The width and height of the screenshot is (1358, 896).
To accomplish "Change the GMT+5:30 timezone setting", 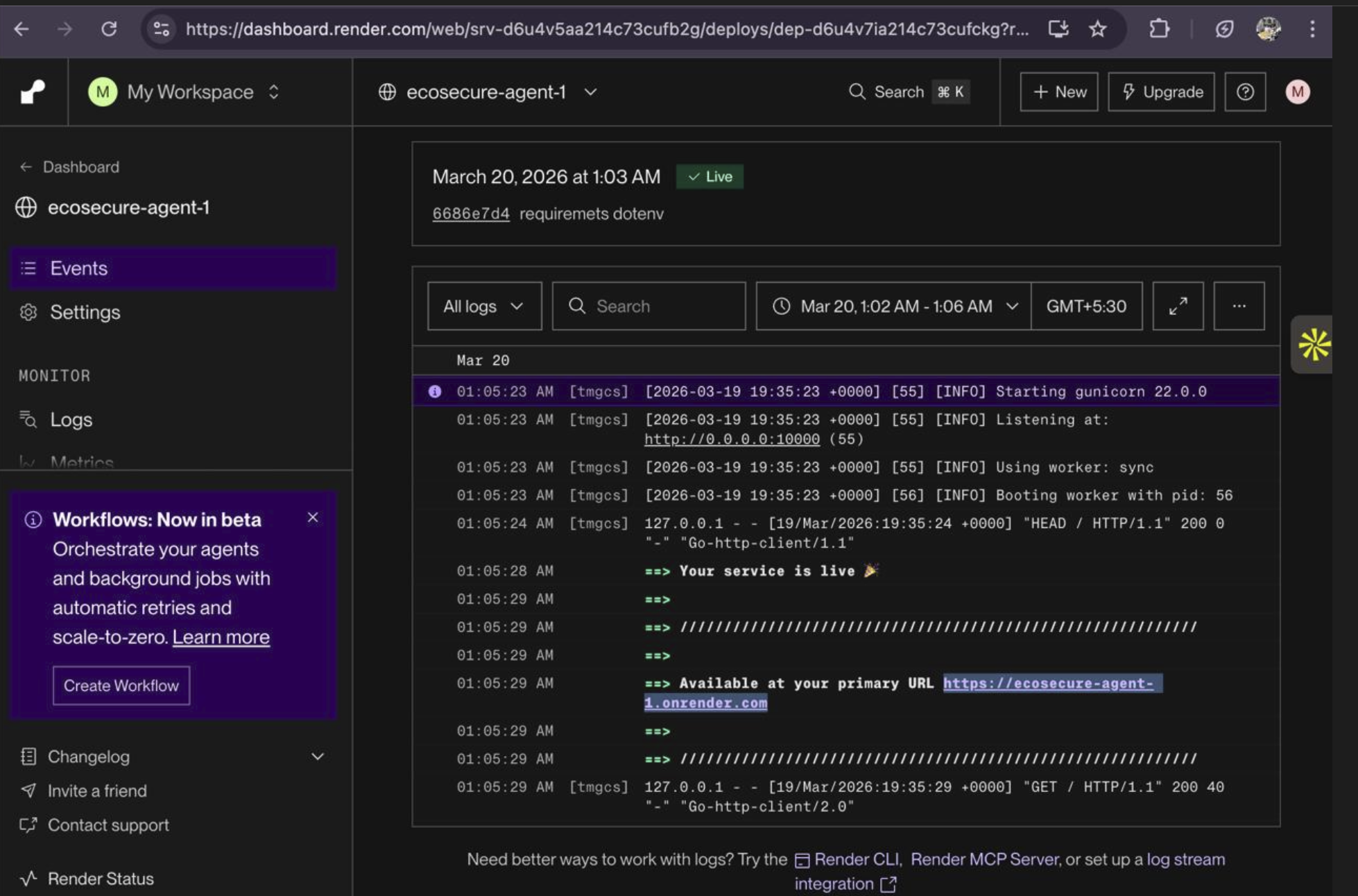I will tap(1086, 306).
